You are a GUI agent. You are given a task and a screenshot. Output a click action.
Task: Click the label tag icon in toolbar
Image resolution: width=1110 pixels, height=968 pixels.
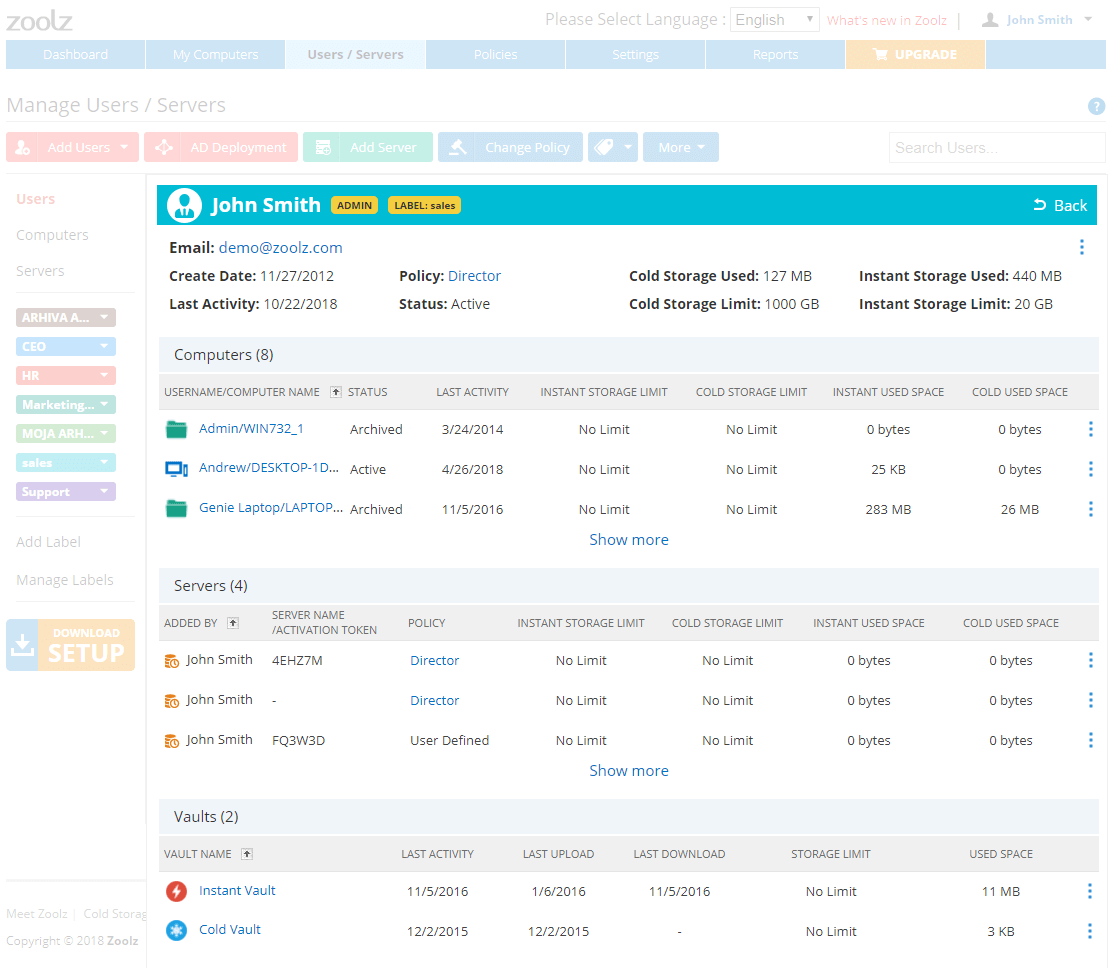603,147
